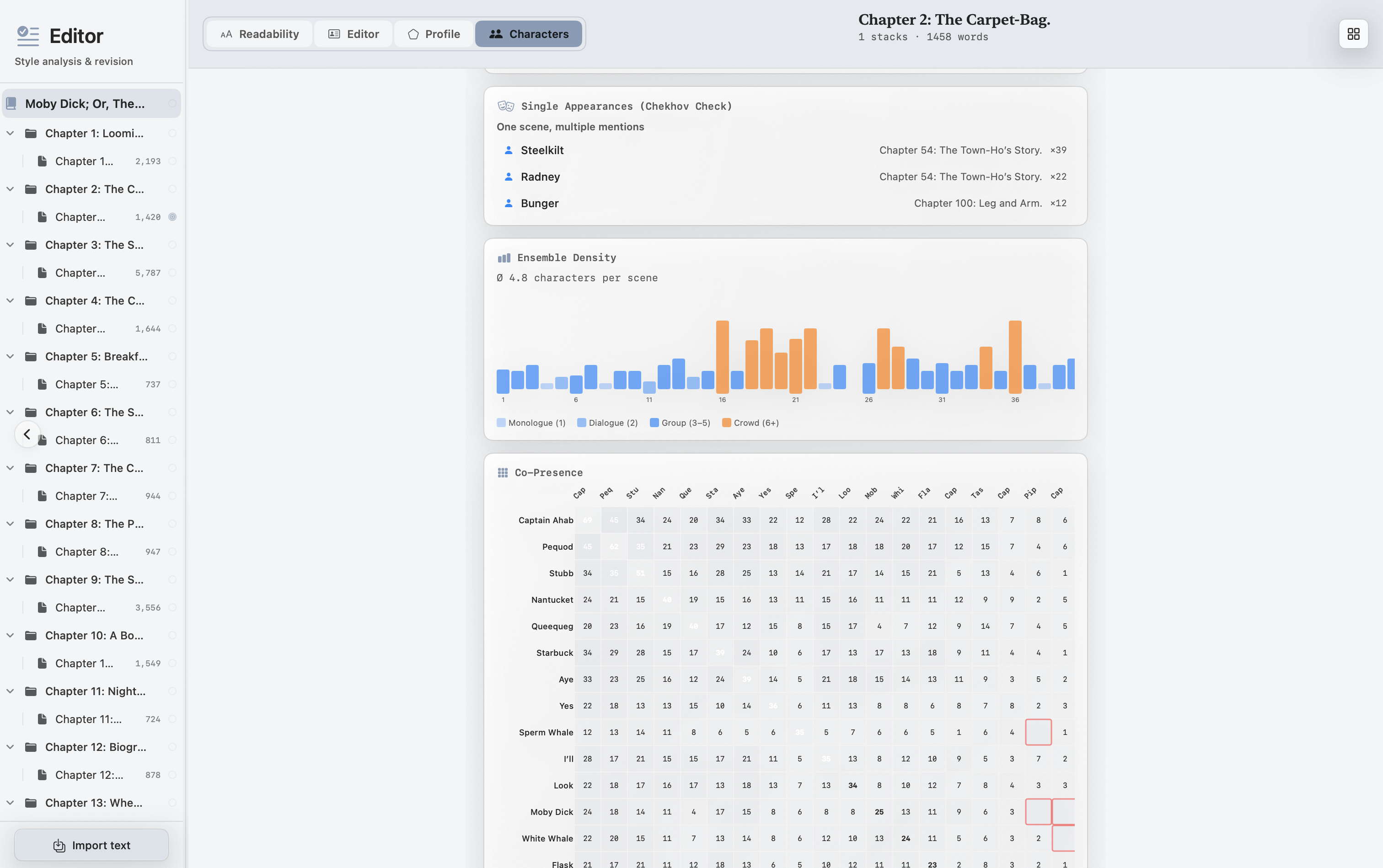The height and width of the screenshot is (868, 1383).
Task: Click the Captain Ahab row label in Co-Presence
Action: click(x=546, y=520)
